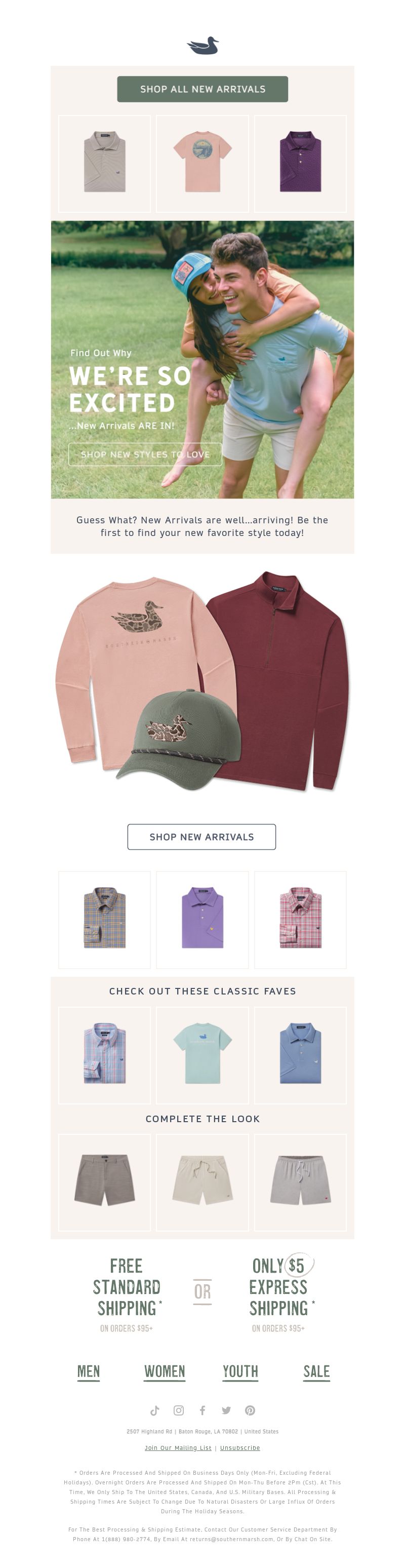
Task: Open the Men category link
Action: click(88, 1371)
